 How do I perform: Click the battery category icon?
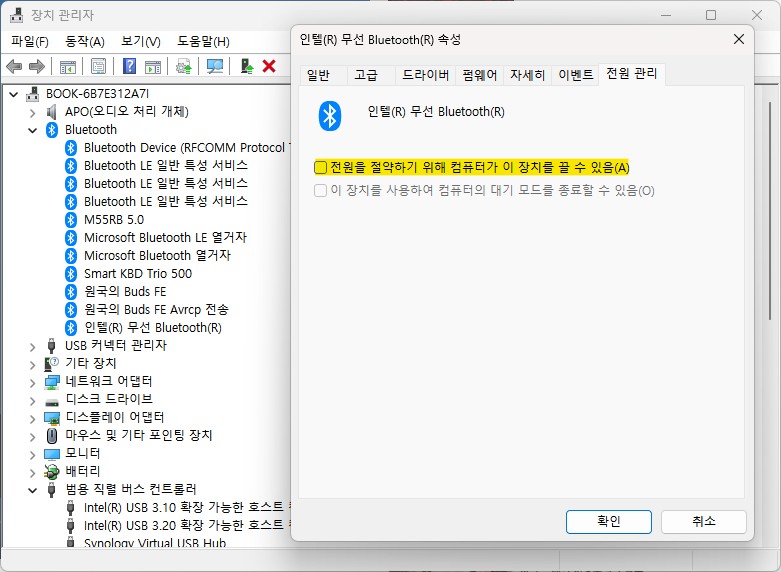pyautogui.click(x=51, y=471)
